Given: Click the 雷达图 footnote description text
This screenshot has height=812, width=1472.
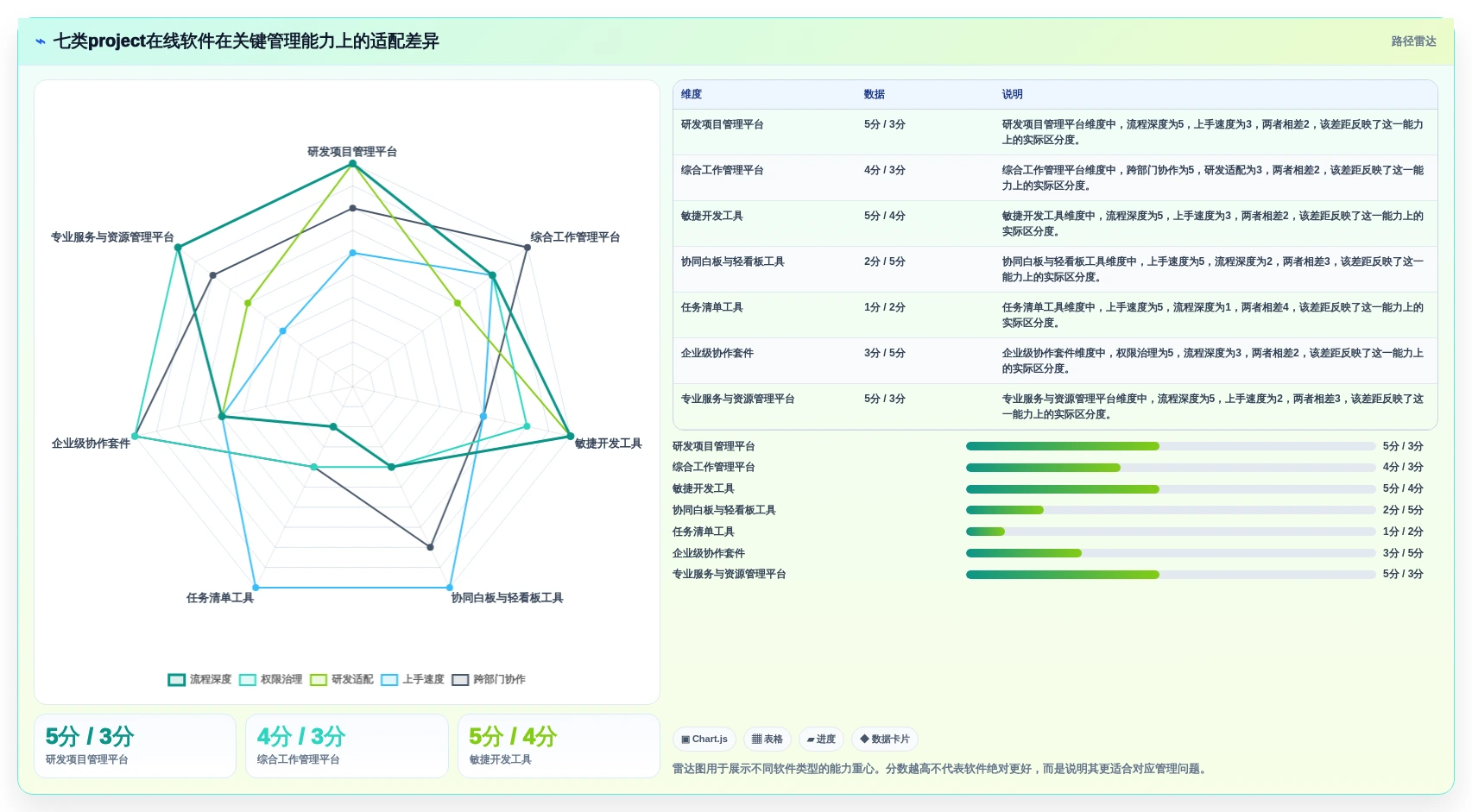Looking at the screenshot, I should coord(939,769).
